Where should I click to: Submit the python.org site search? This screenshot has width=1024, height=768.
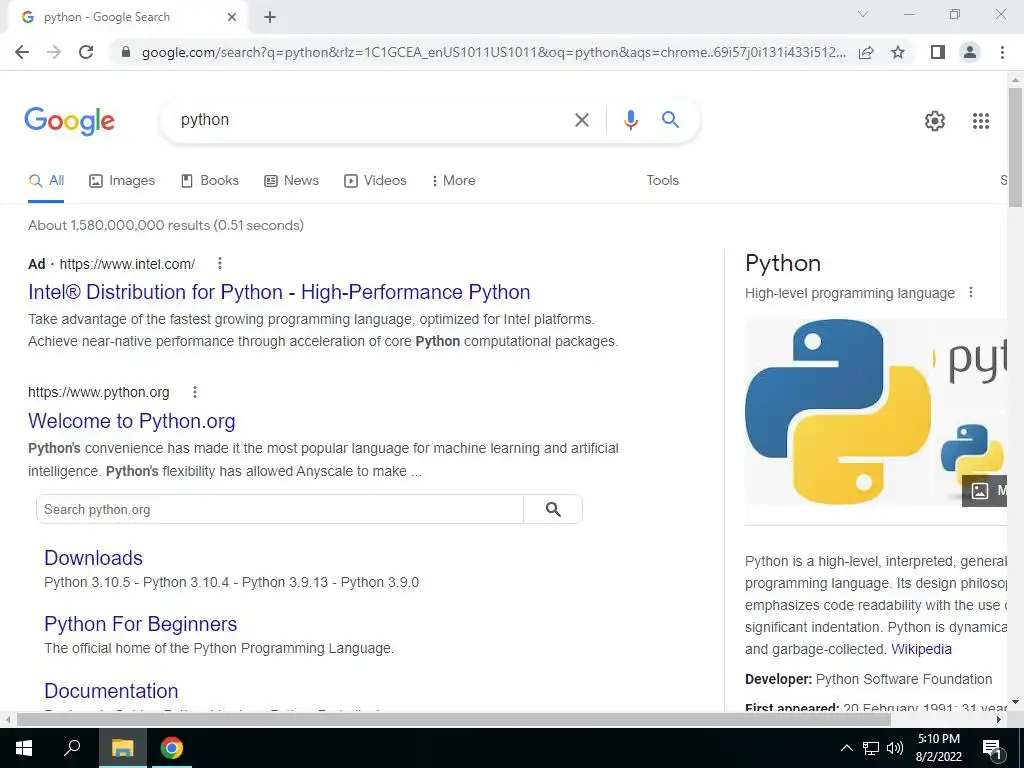pyautogui.click(x=553, y=509)
